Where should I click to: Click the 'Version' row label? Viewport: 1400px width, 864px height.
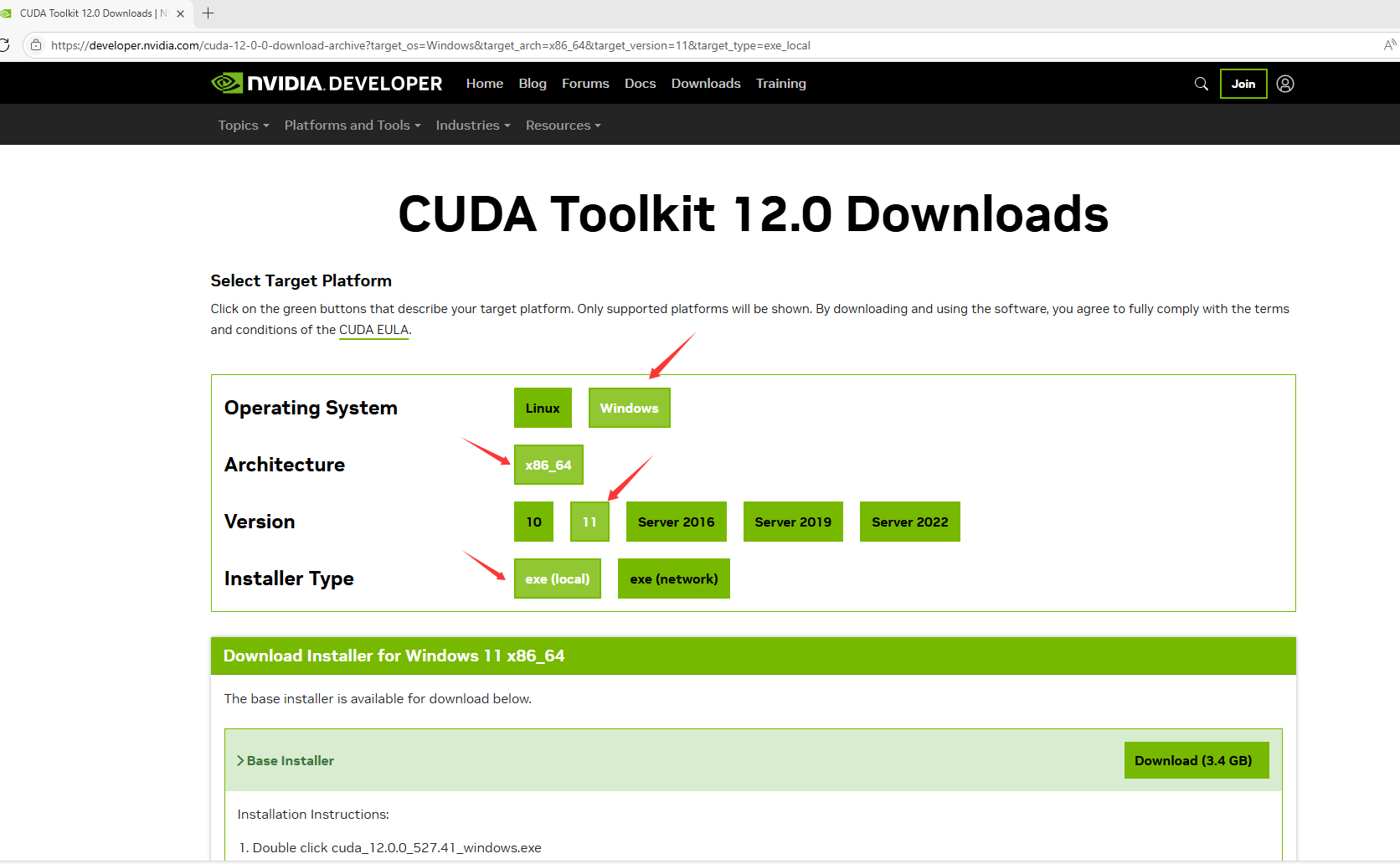coord(260,522)
